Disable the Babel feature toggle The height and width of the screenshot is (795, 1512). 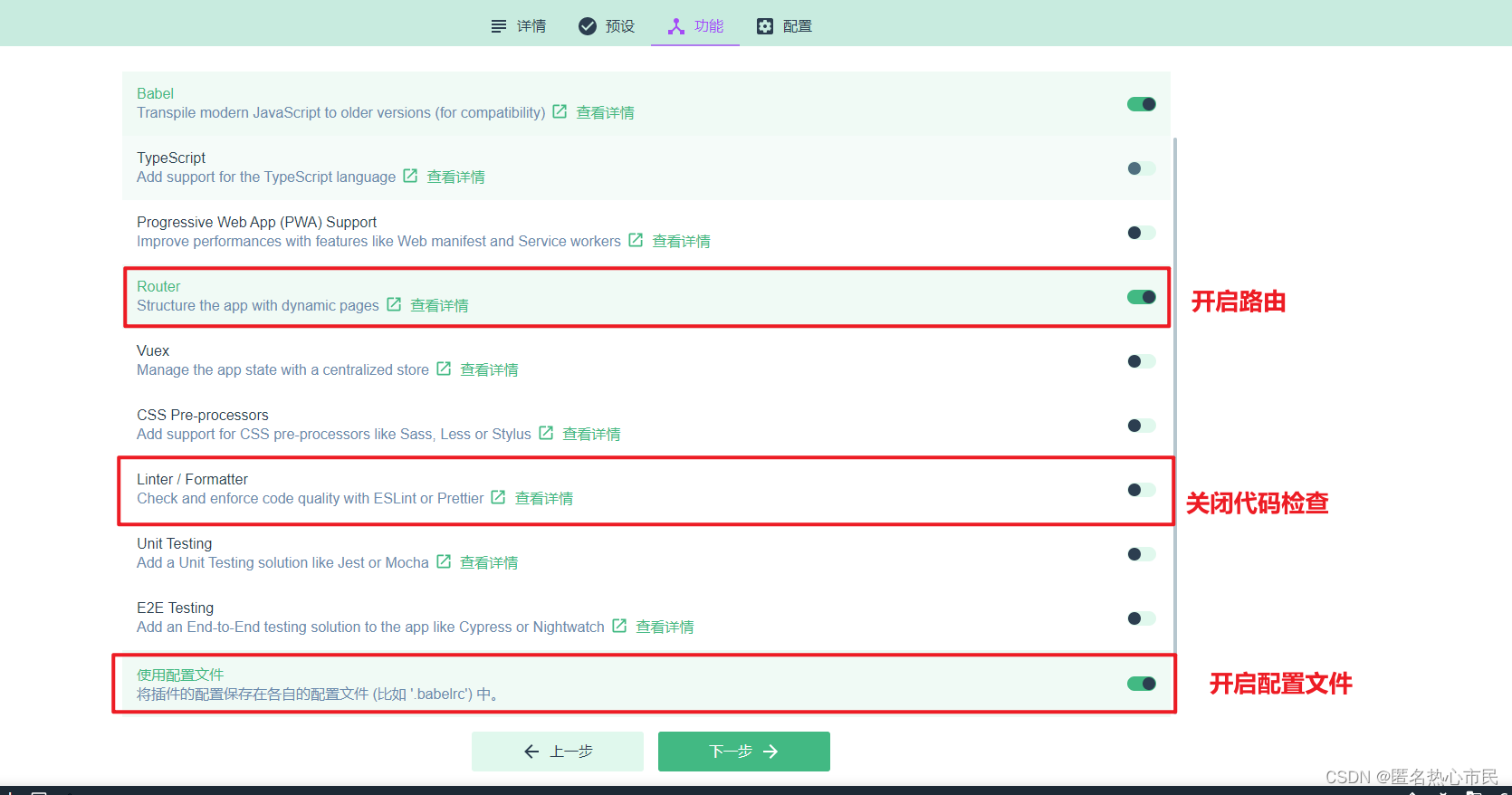(x=1141, y=104)
